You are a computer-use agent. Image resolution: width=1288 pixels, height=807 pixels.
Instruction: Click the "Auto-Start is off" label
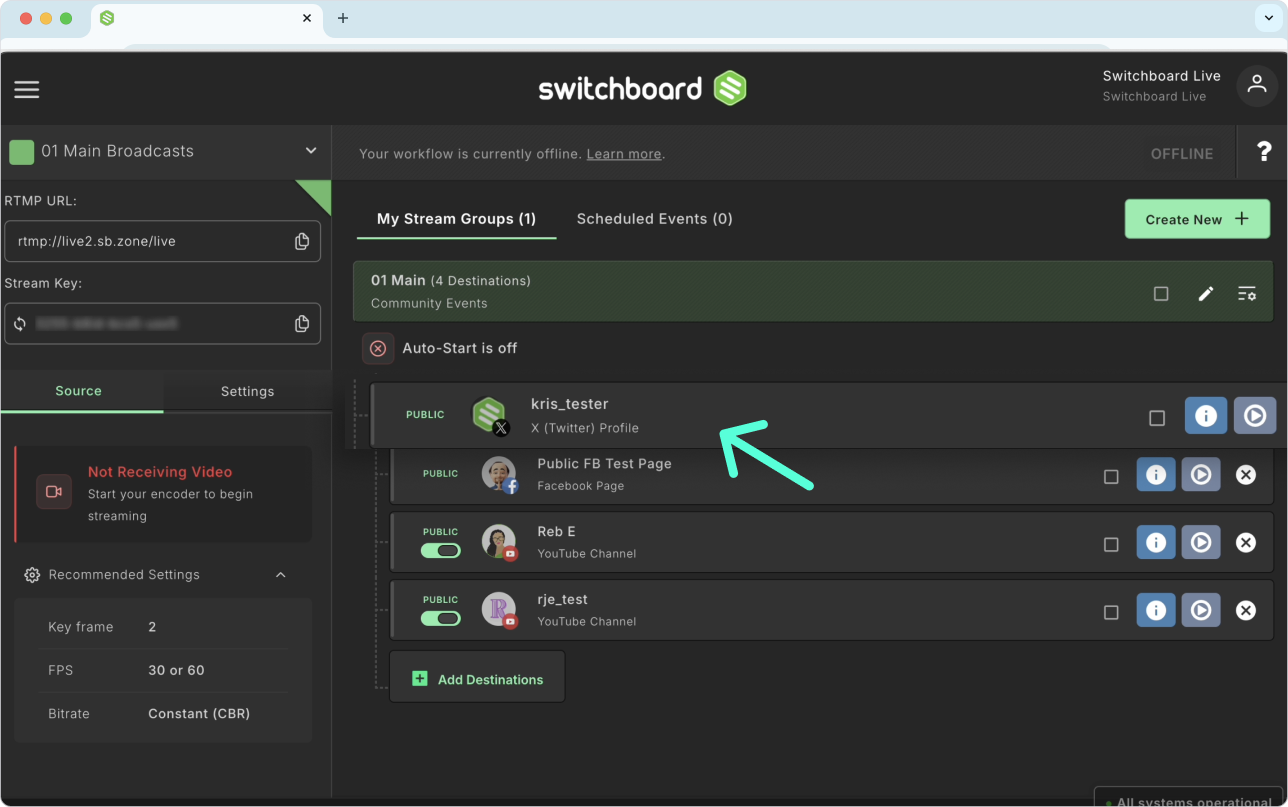460,348
